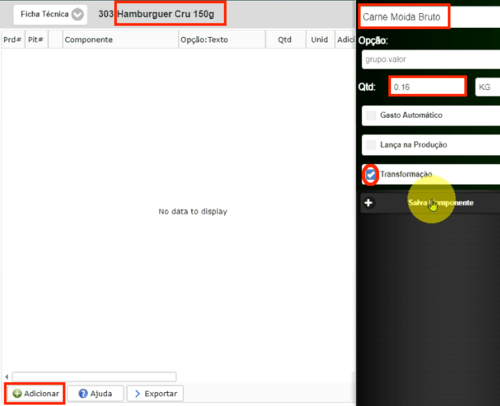Open the Ajuda help button
Viewport: 500px width, 406px height.
pyautogui.click(x=95, y=394)
